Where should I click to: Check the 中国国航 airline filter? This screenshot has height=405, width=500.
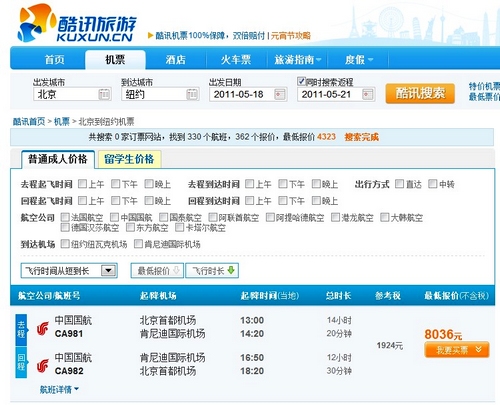[114, 217]
